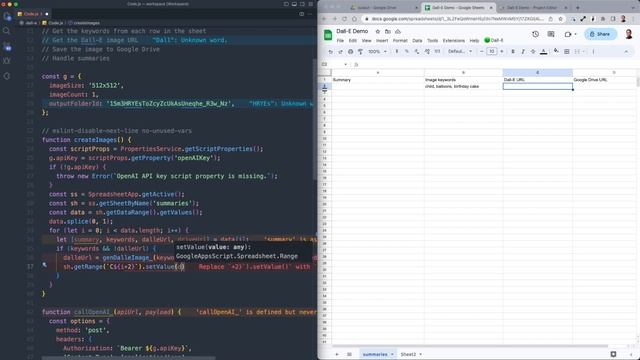Image resolution: width=640 pixels, height=360 pixels.
Task: Open the Explorer view in VS Code sidebar
Action: pyautogui.click(x=6, y=17)
